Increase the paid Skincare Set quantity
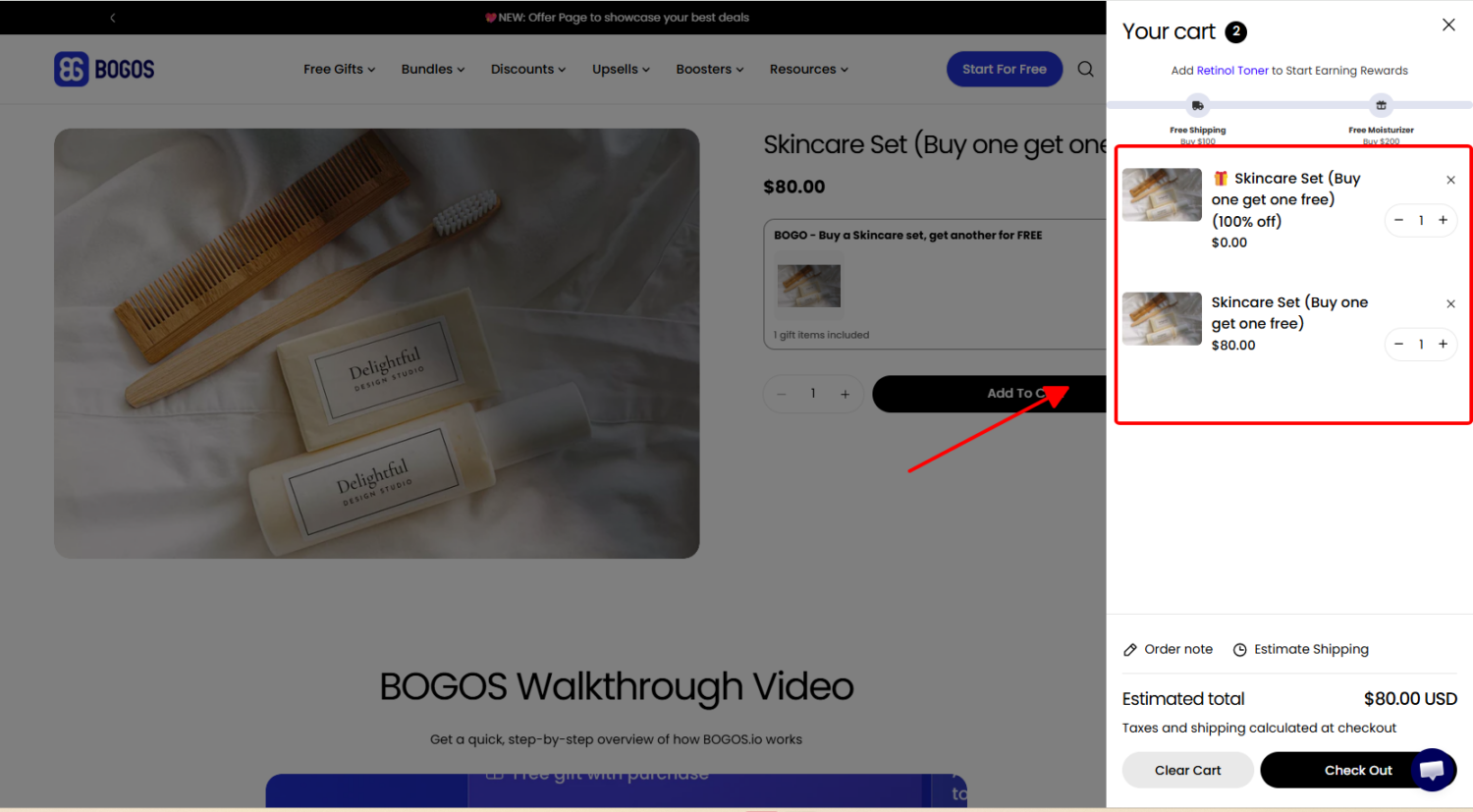 [1443, 345]
